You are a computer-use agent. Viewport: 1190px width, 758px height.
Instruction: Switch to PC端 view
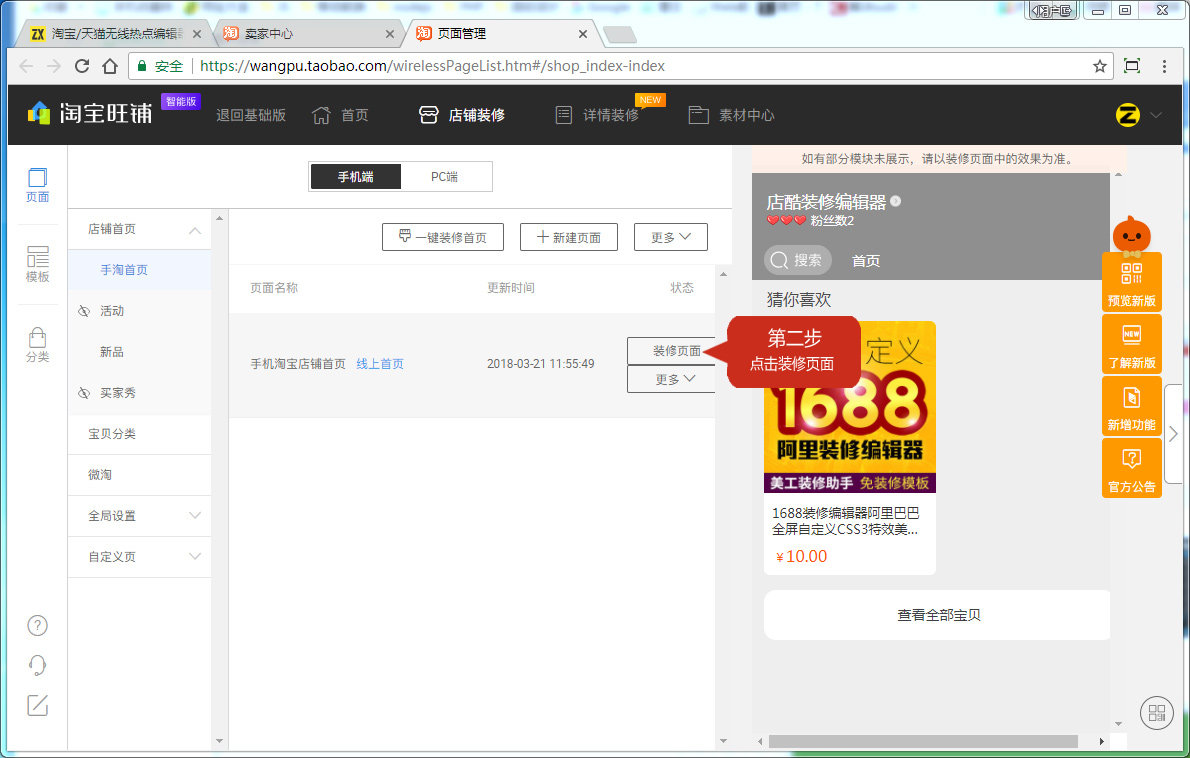tap(445, 177)
